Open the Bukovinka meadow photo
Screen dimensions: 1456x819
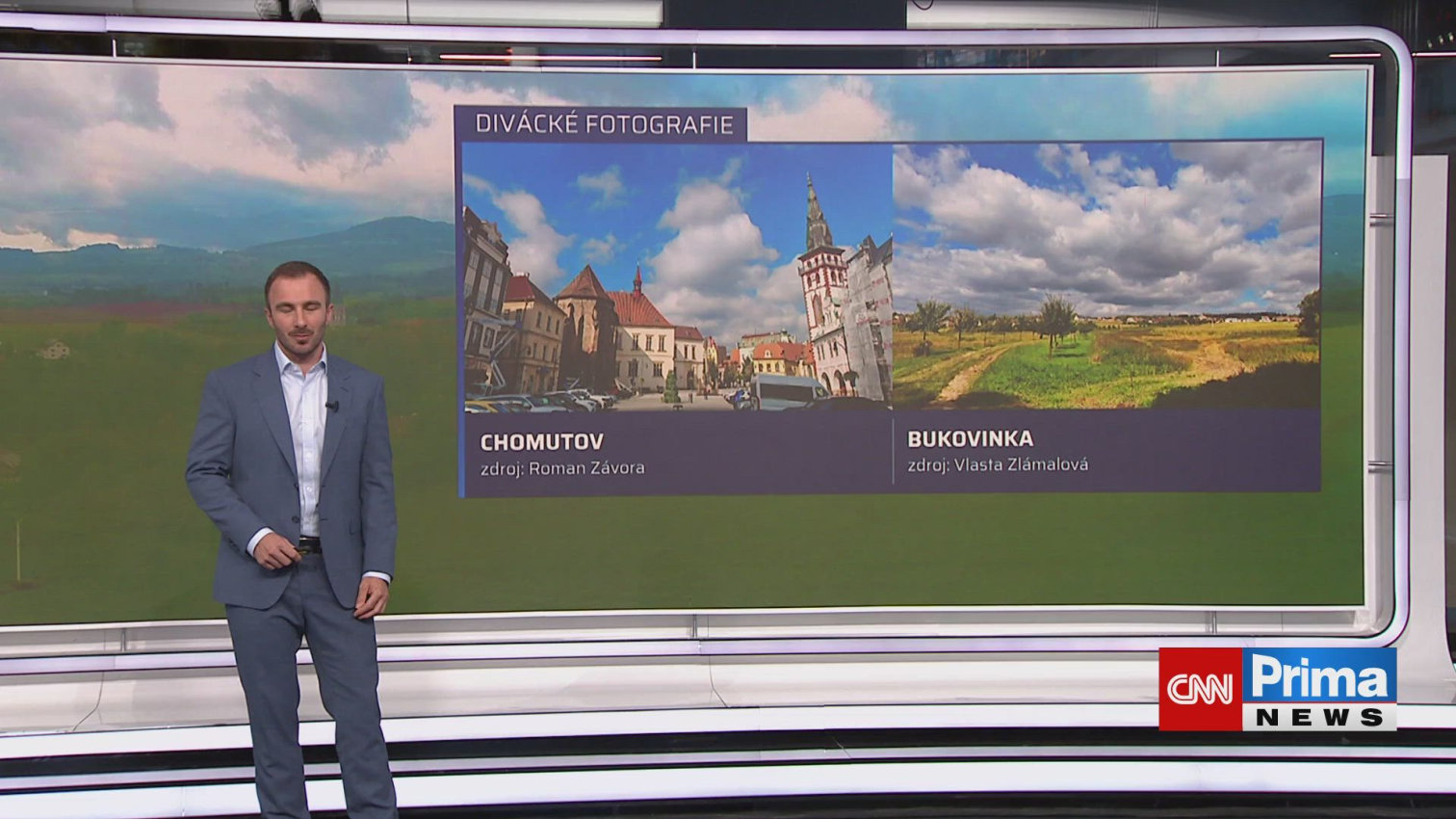[x=1106, y=276]
